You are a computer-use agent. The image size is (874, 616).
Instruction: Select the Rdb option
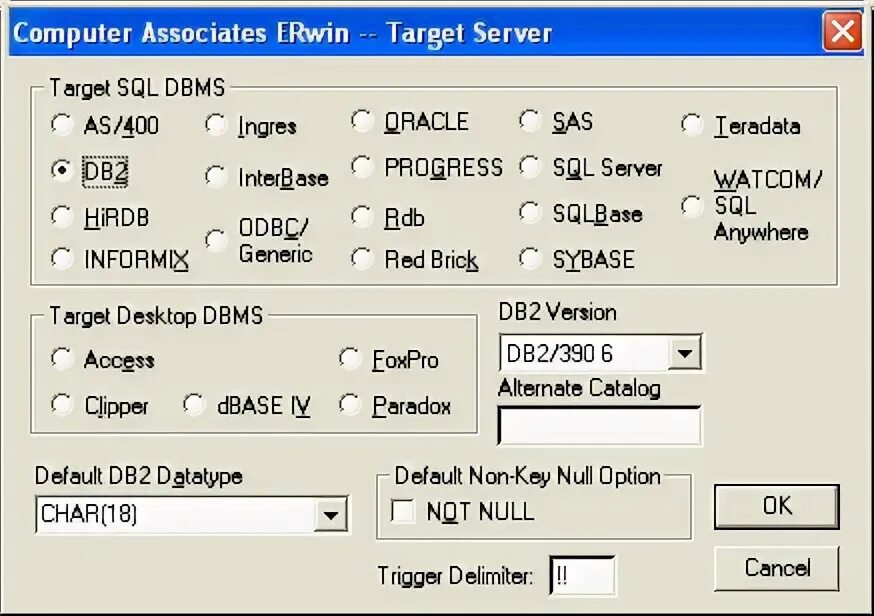362,216
